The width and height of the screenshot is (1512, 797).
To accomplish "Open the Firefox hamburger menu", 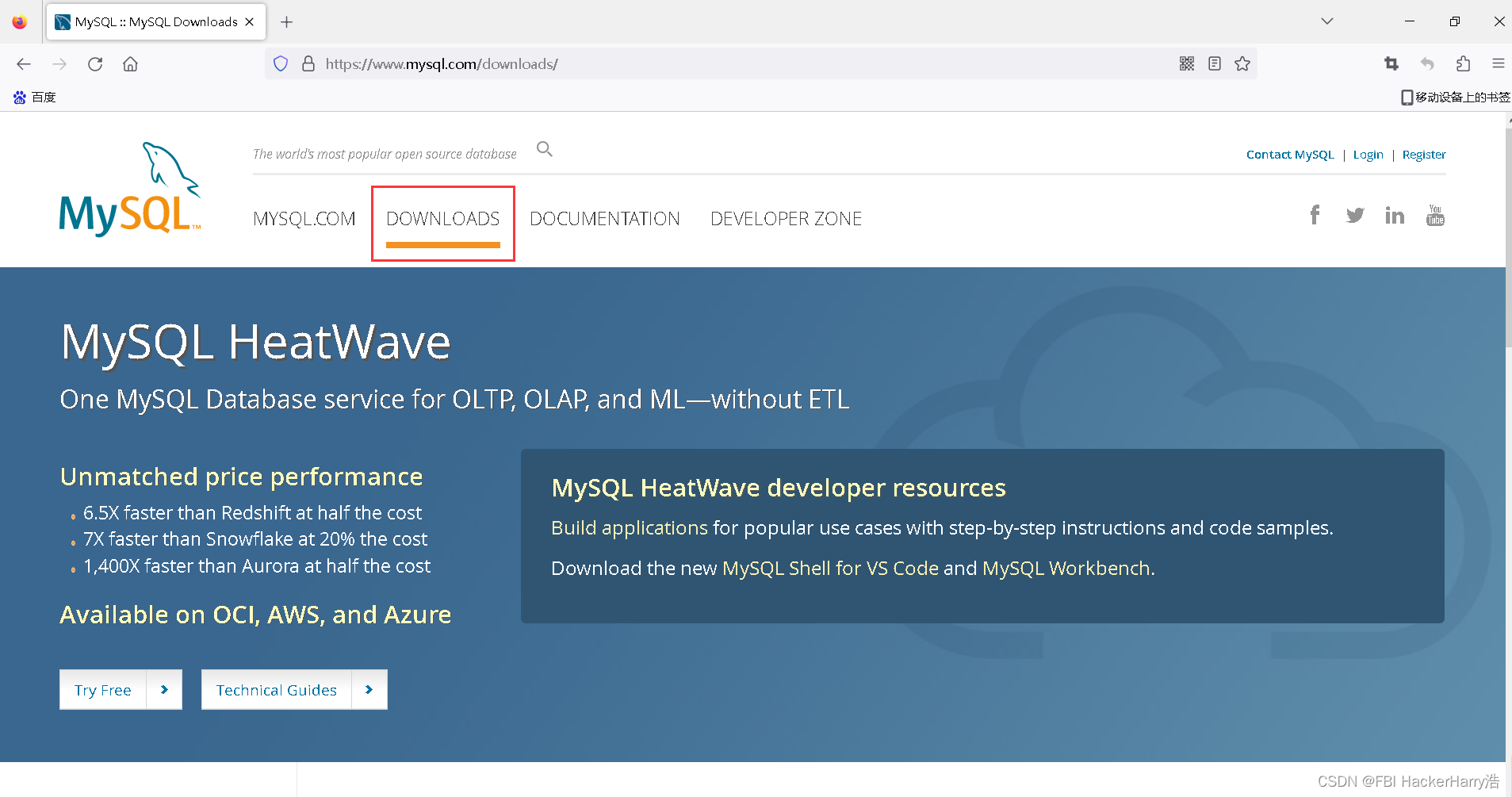I will tap(1498, 63).
